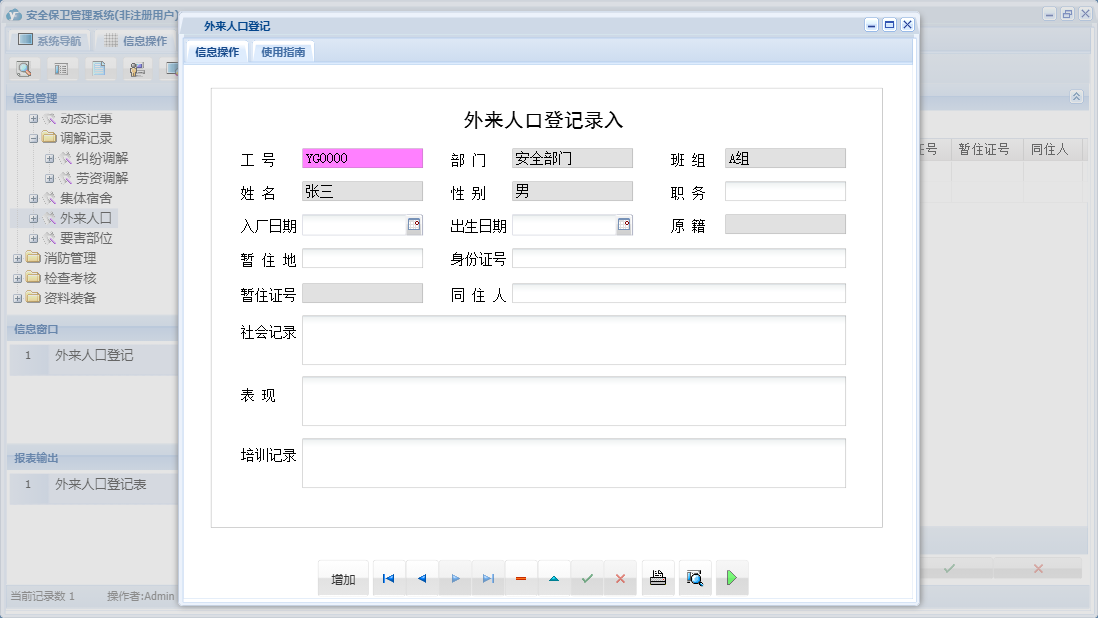
Task: Open the 入厂日期 calendar picker
Action: [x=414, y=225]
